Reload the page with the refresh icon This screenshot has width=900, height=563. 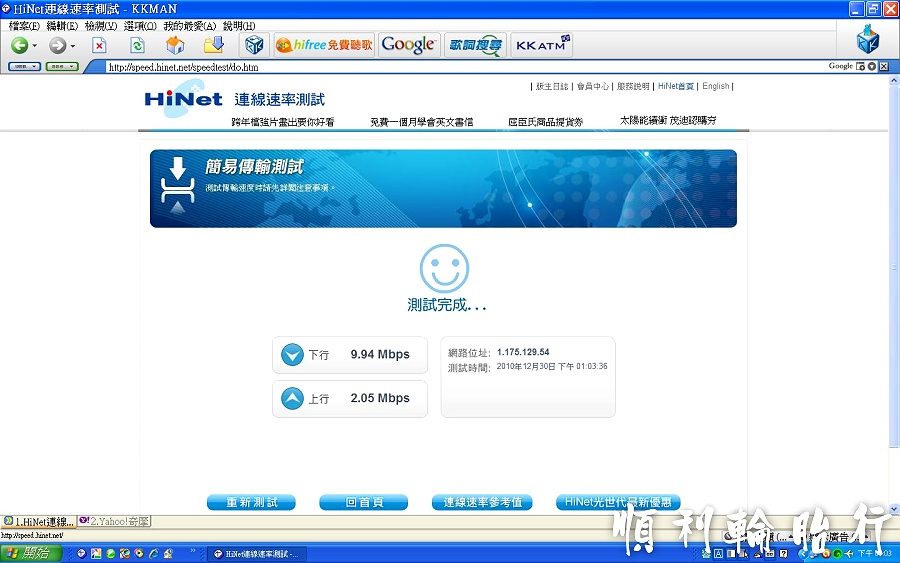coord(137,45)
